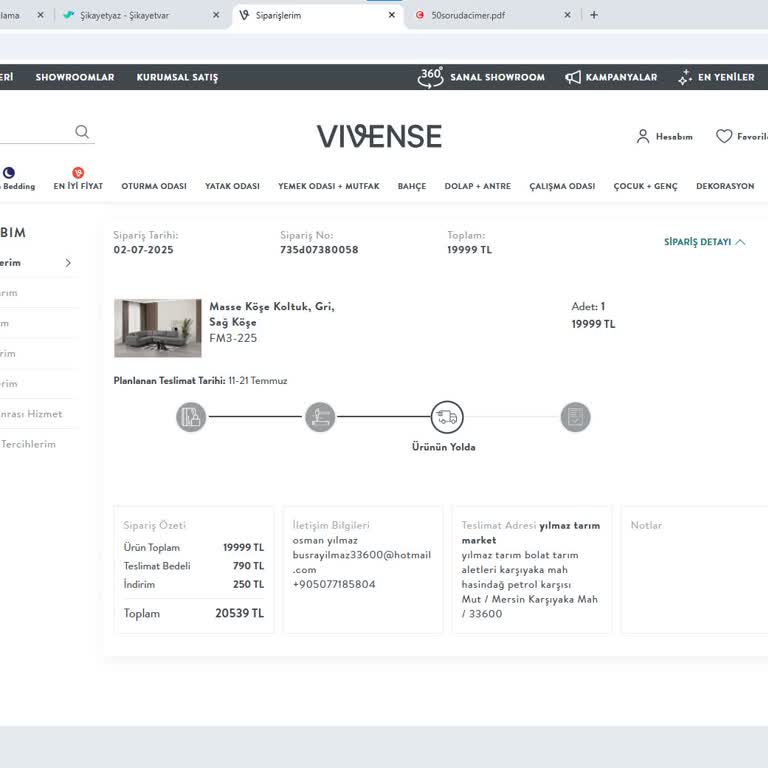The image size is (768, 768).
Task: Click the search magnifier icon
Action: coord(82,132)
